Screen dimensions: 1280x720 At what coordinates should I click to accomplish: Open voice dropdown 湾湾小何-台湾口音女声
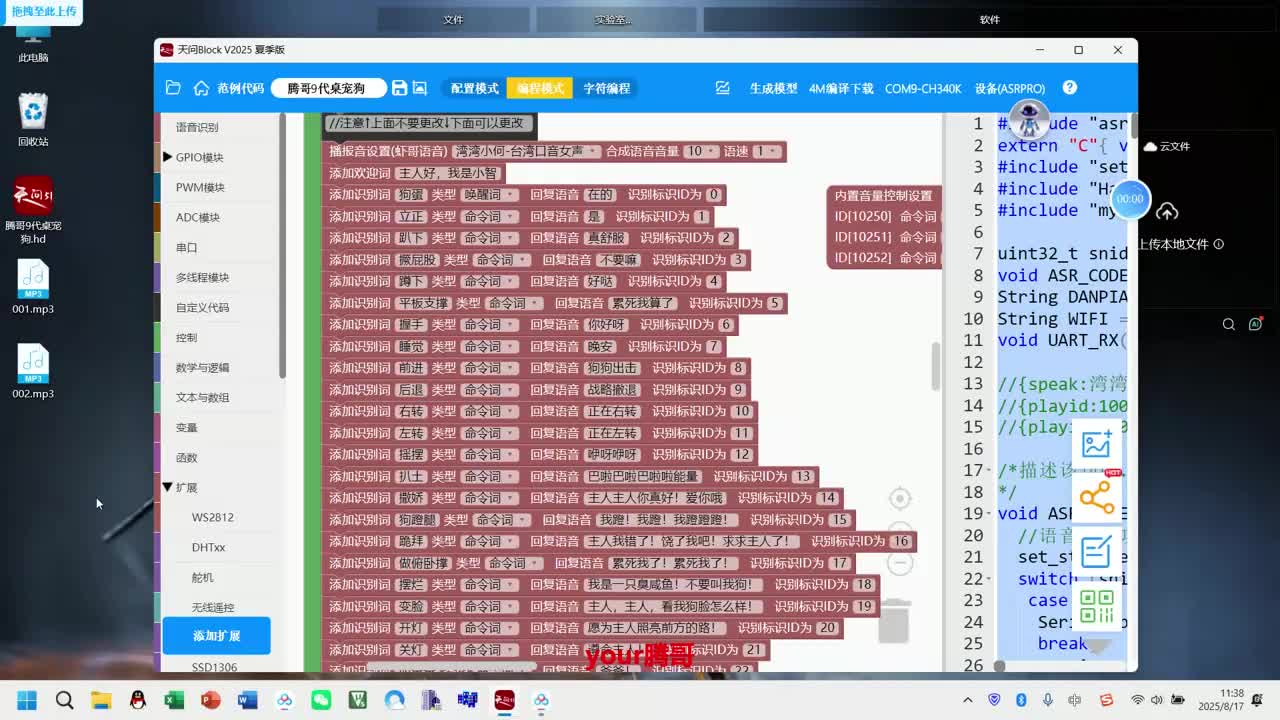(526, 151)
